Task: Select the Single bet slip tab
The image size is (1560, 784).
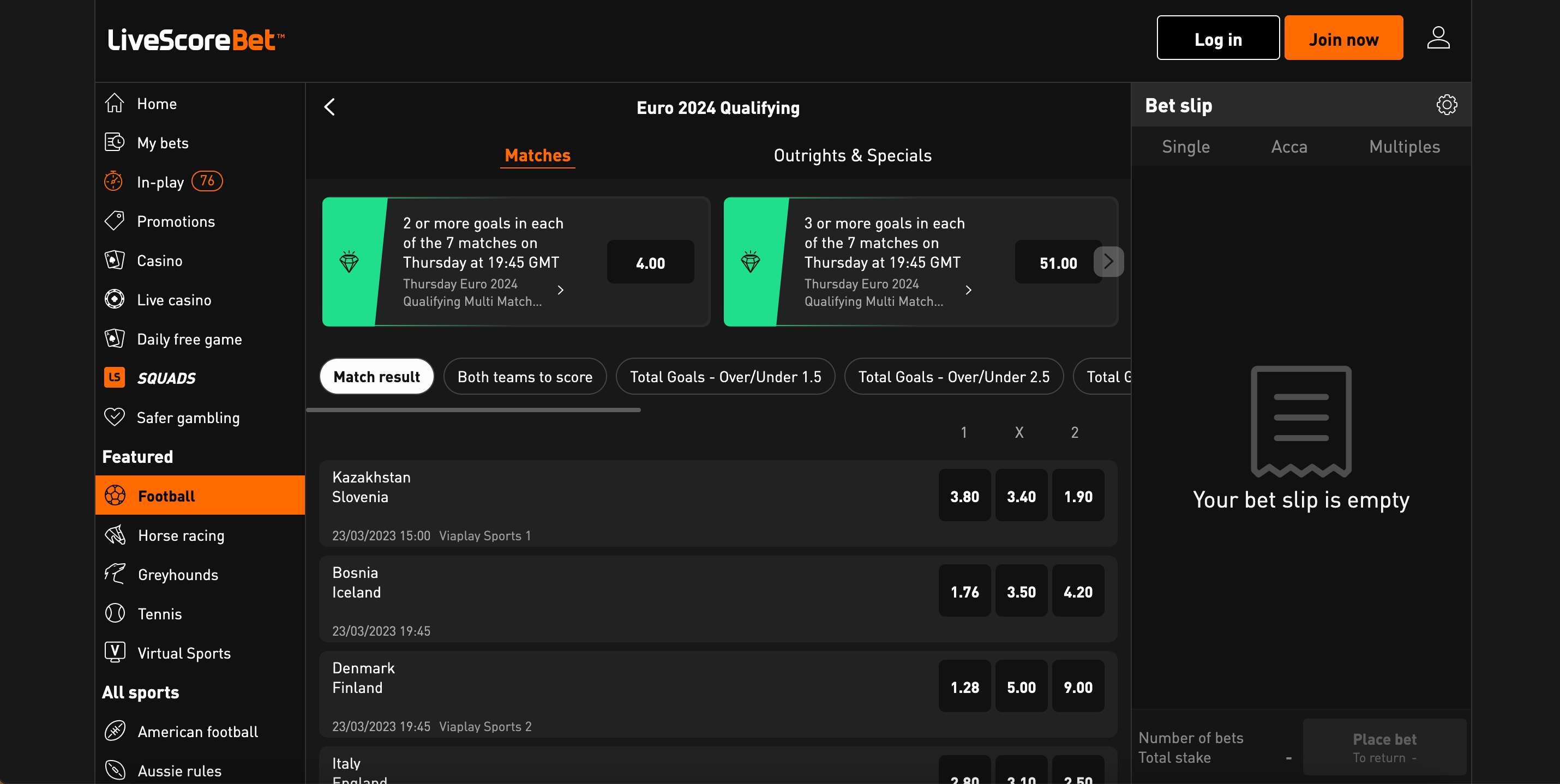Action: (1186, 147)
